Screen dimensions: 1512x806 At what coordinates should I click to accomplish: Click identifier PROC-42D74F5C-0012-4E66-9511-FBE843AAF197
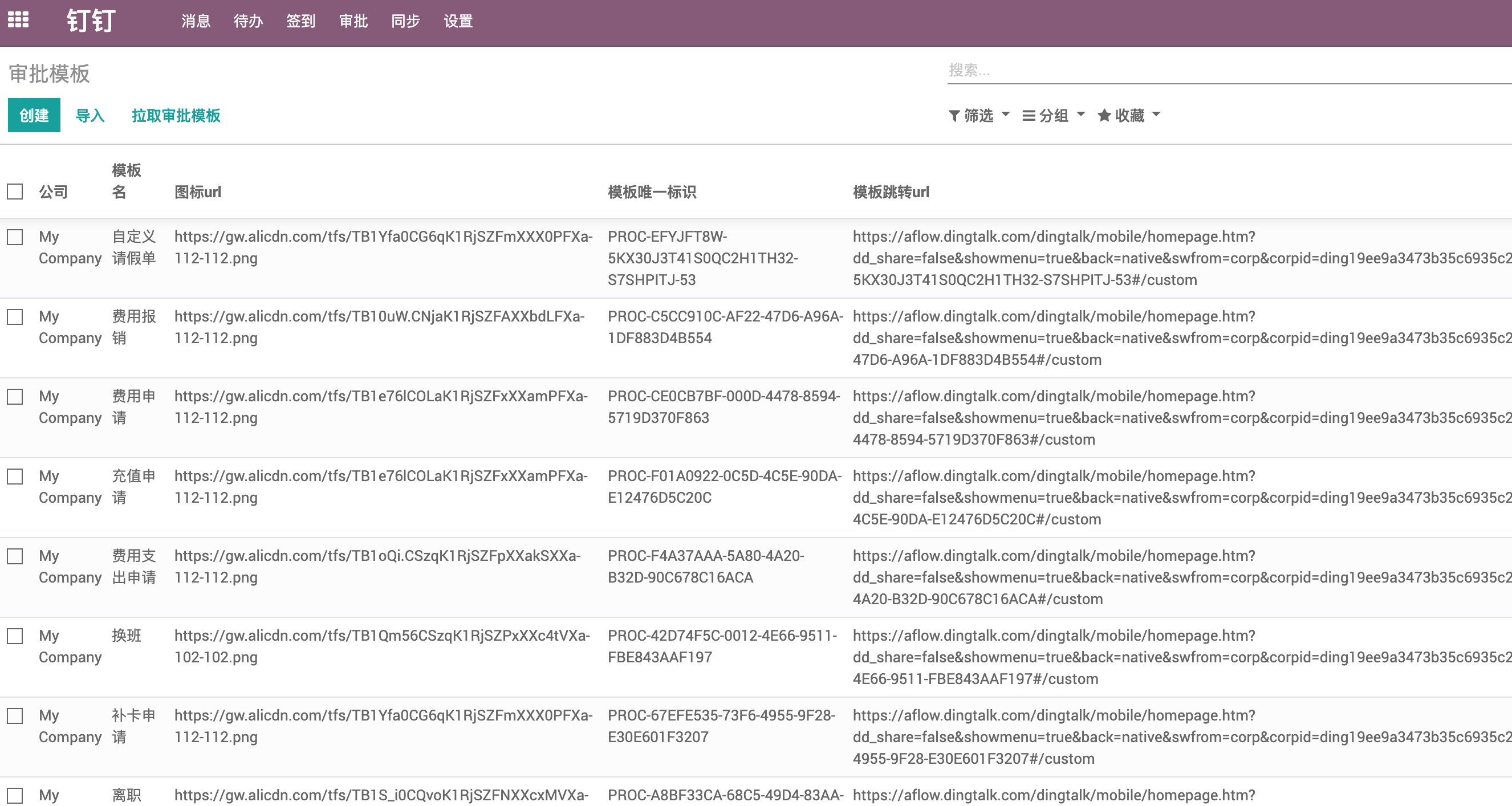[722, 646]
